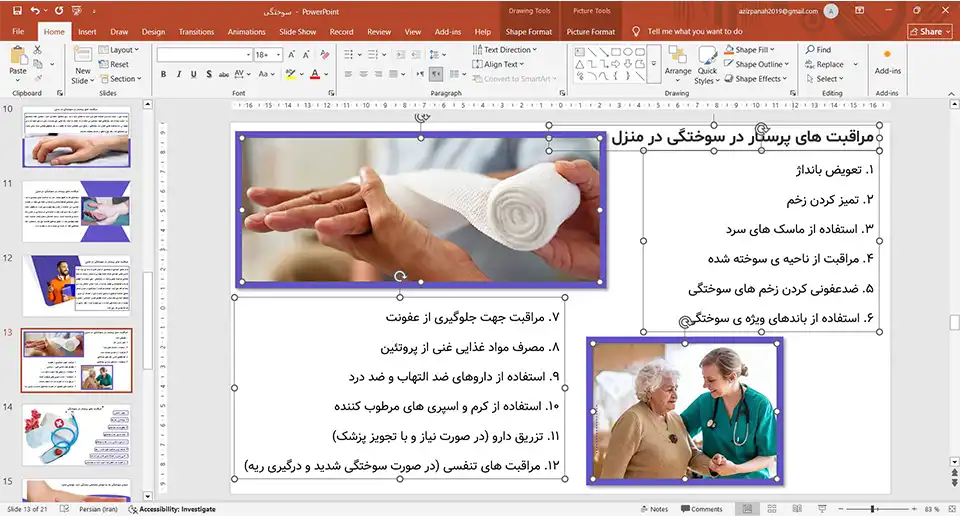Toggle Underline formatting

tap(193, 74)
